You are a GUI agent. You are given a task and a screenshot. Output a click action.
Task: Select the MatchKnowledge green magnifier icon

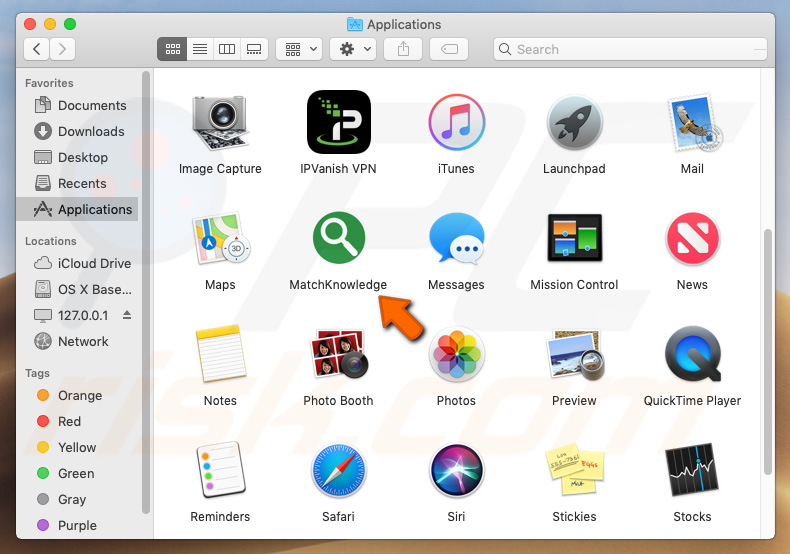tap(339, 237)
